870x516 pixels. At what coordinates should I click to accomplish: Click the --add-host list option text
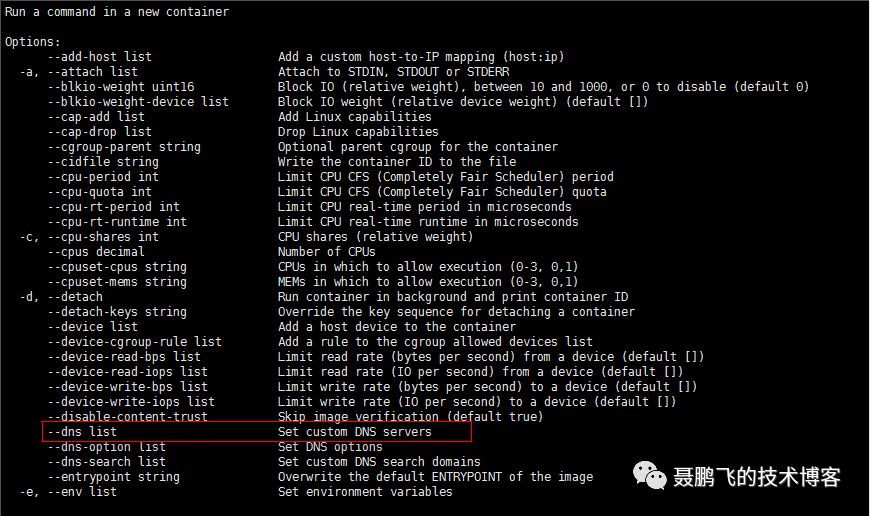click(99, 57)
